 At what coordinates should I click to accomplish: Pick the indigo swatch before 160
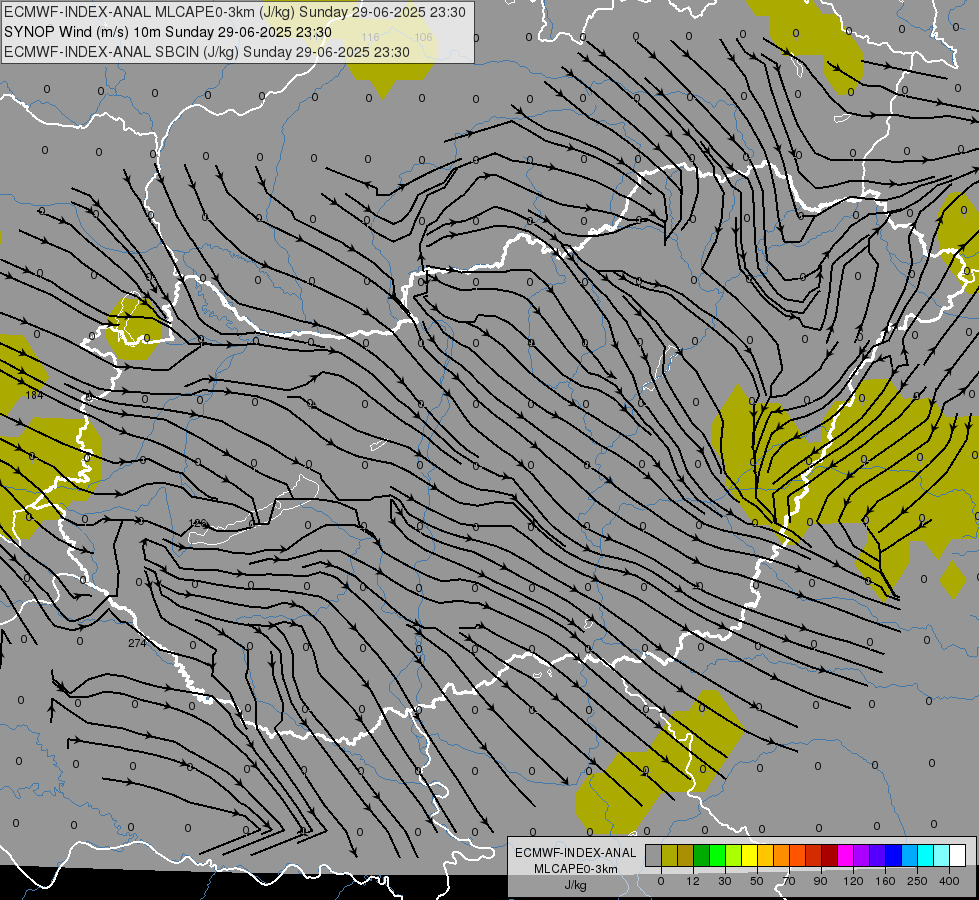(878, 855)
